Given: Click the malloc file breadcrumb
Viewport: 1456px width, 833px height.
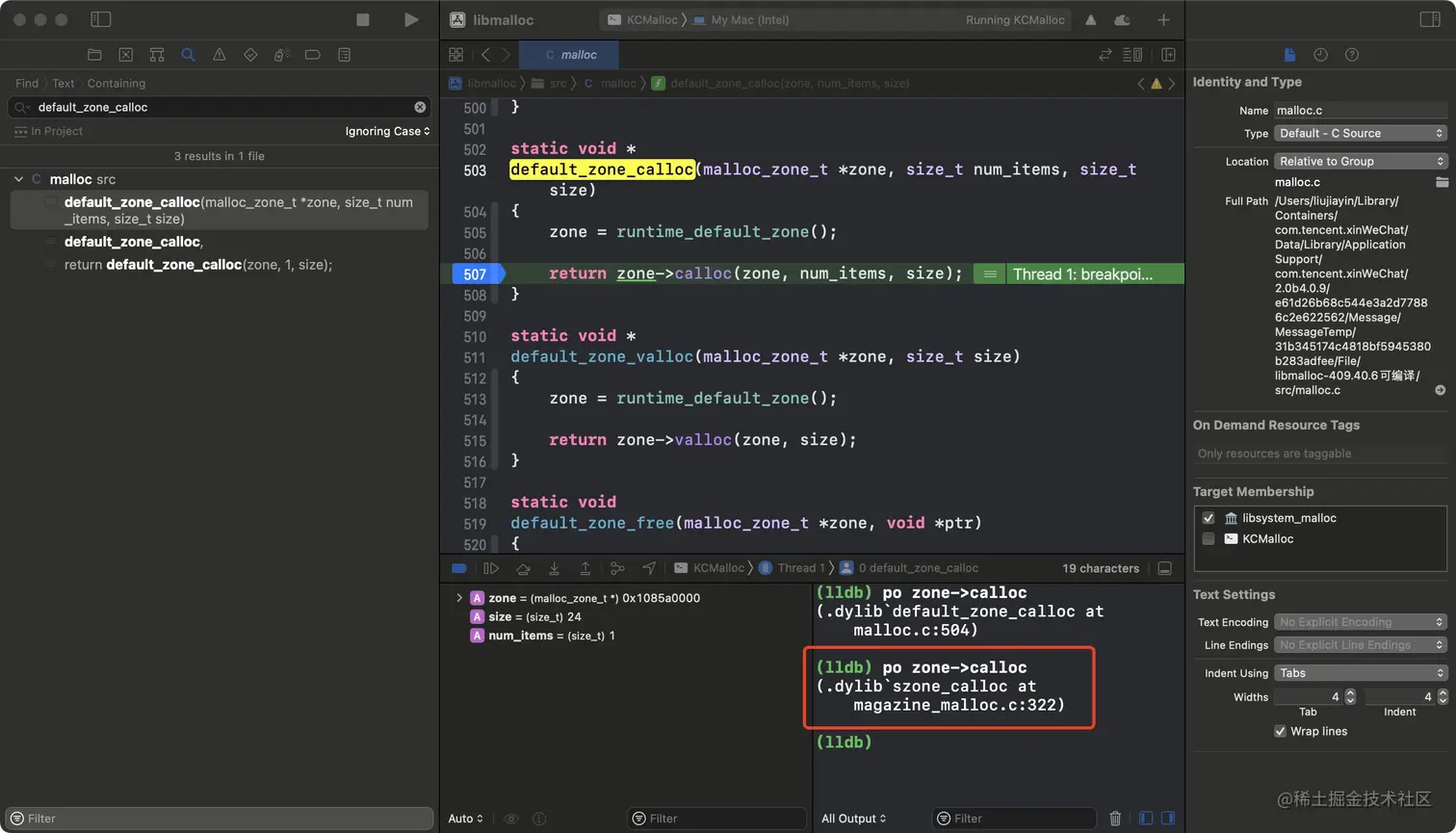Looking at the screenshot, I should [x=610, y=84].
